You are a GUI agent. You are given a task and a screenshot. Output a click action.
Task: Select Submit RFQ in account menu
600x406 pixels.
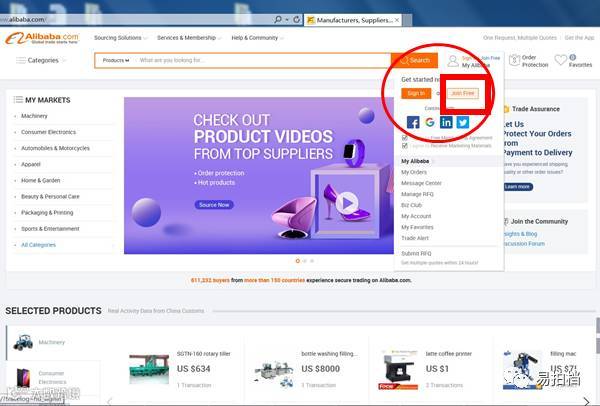point(416,254)
